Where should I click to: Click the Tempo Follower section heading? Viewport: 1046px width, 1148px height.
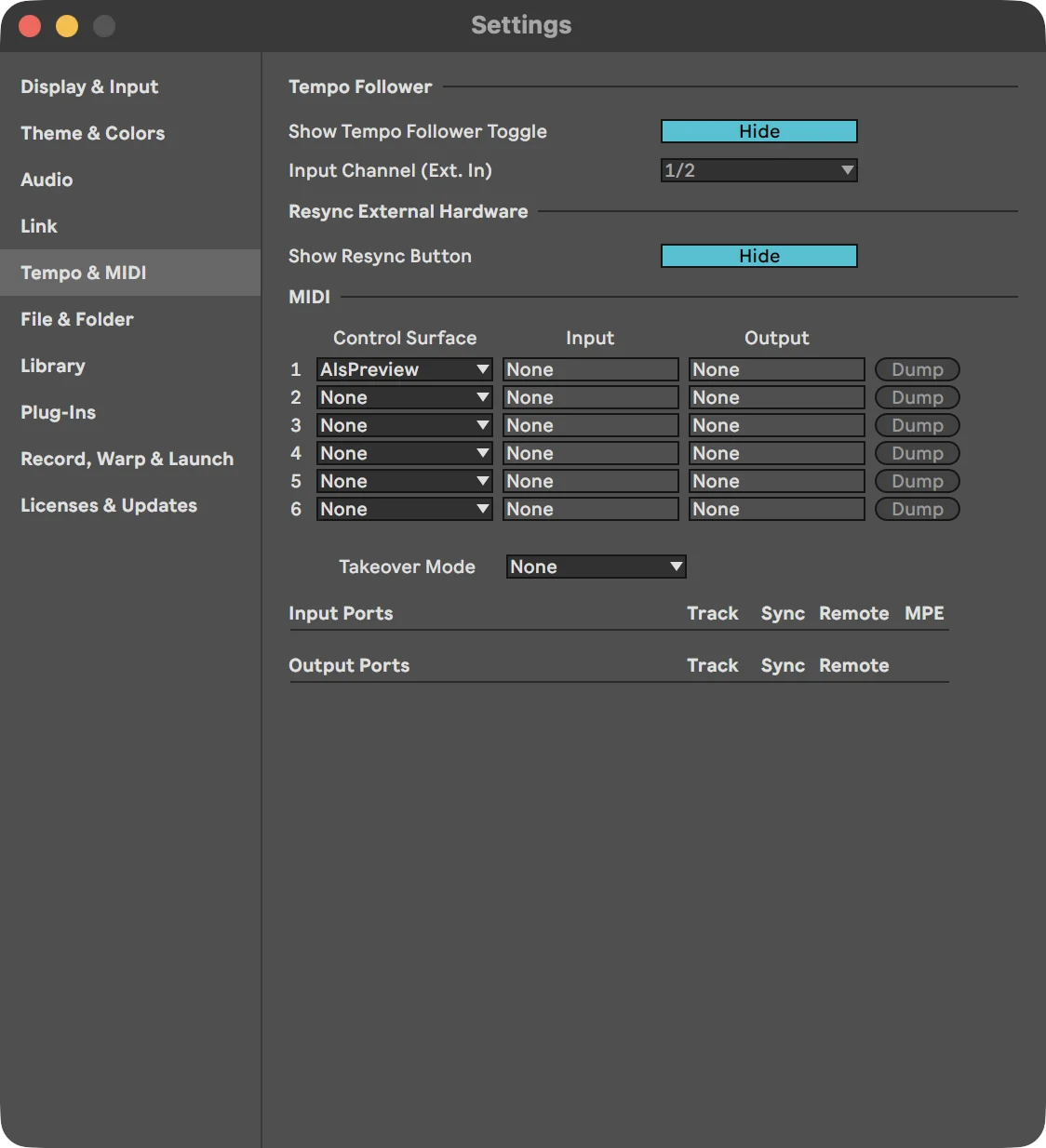click(x=360, y=87)
